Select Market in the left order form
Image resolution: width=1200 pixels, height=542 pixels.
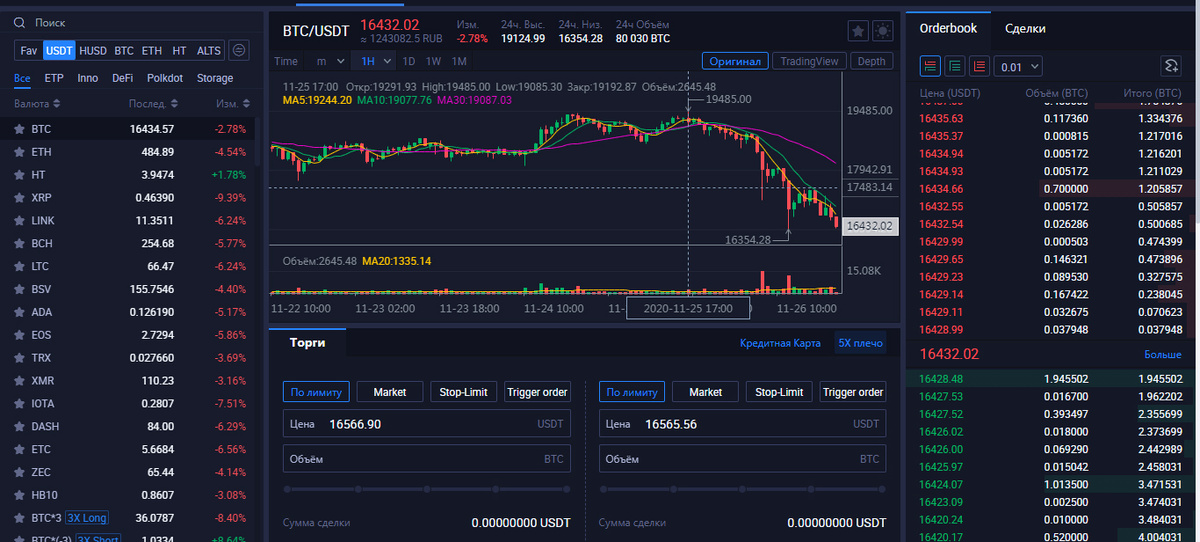tap(390, 392)
